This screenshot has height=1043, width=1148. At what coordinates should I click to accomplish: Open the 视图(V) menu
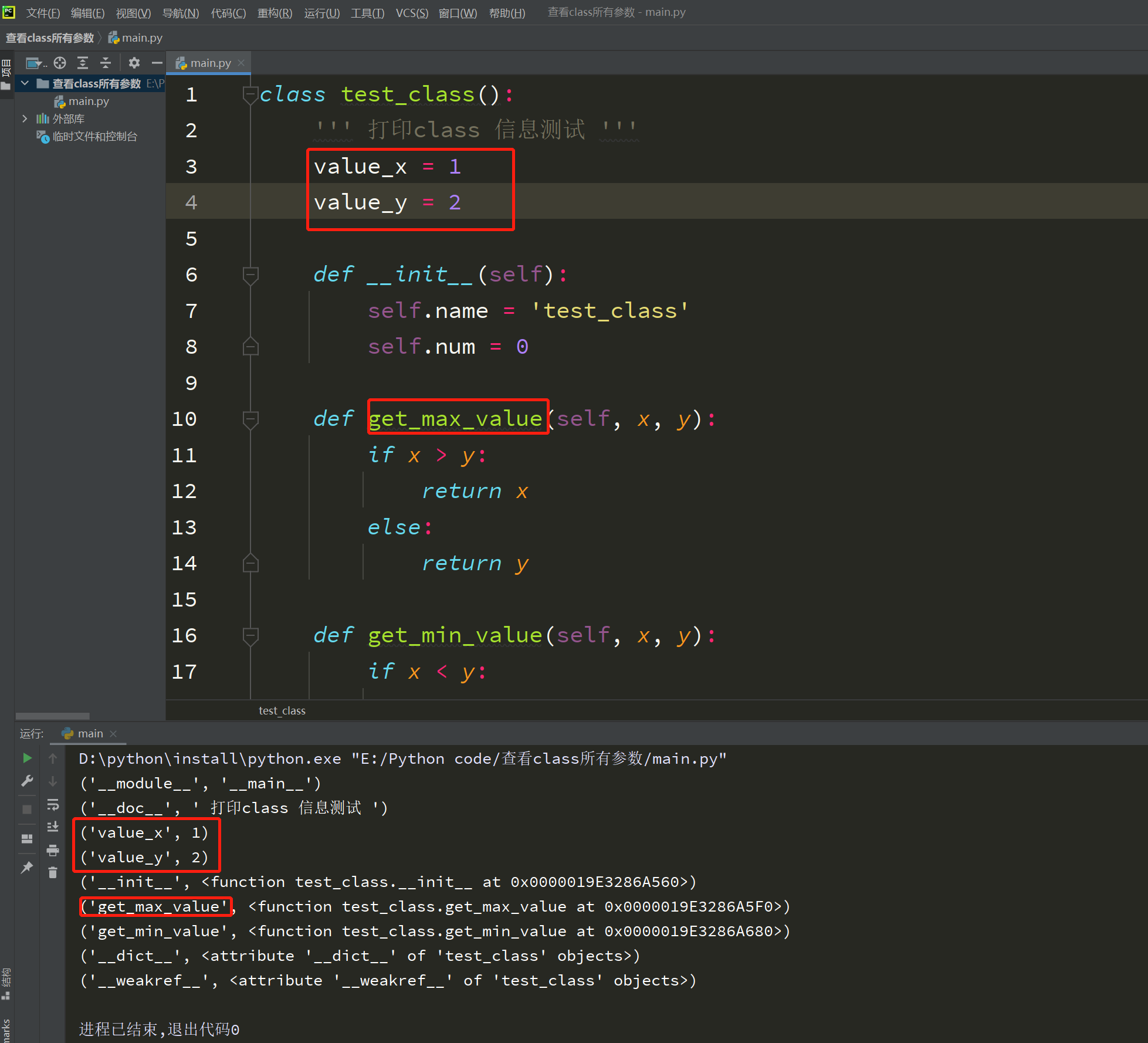pyautogui.click(x=133, y=13)
